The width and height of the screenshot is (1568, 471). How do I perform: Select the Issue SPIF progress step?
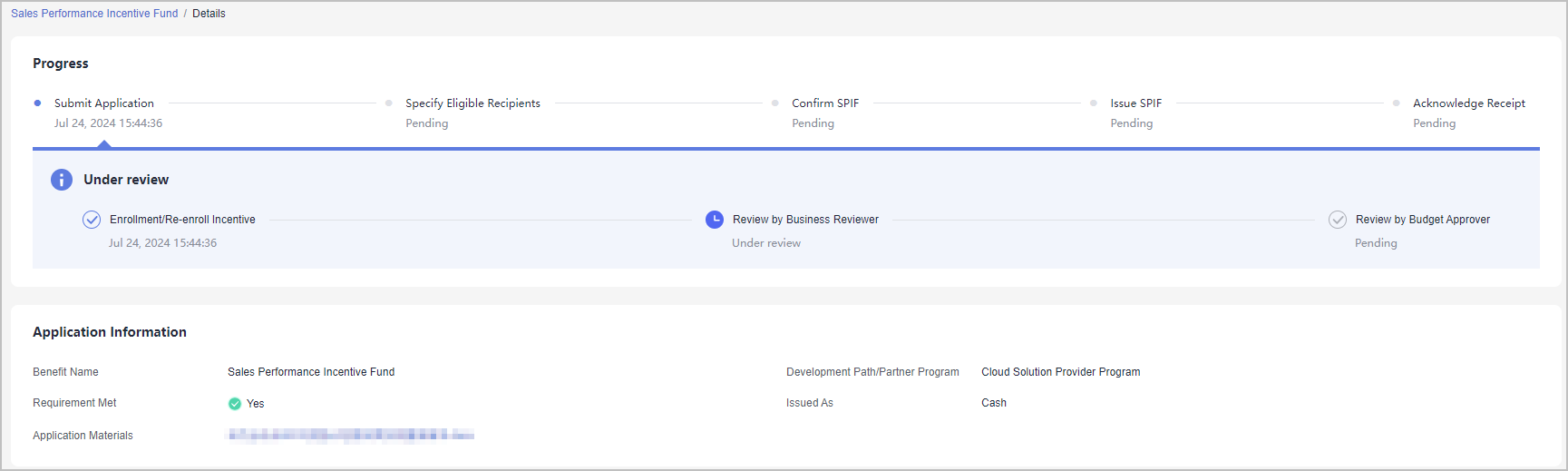[x=1135, y=103]
